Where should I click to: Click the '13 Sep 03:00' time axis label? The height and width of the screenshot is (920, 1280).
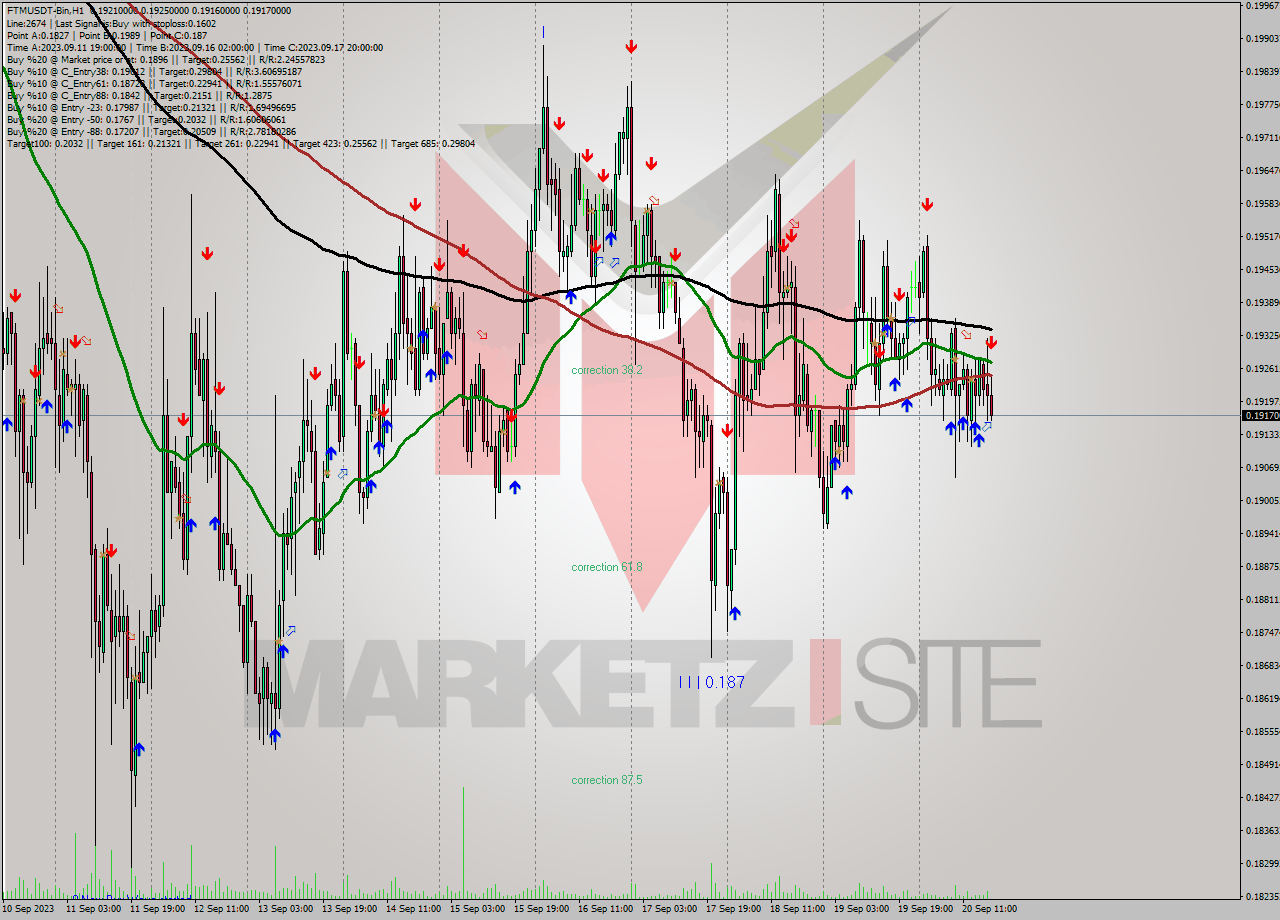285,909
